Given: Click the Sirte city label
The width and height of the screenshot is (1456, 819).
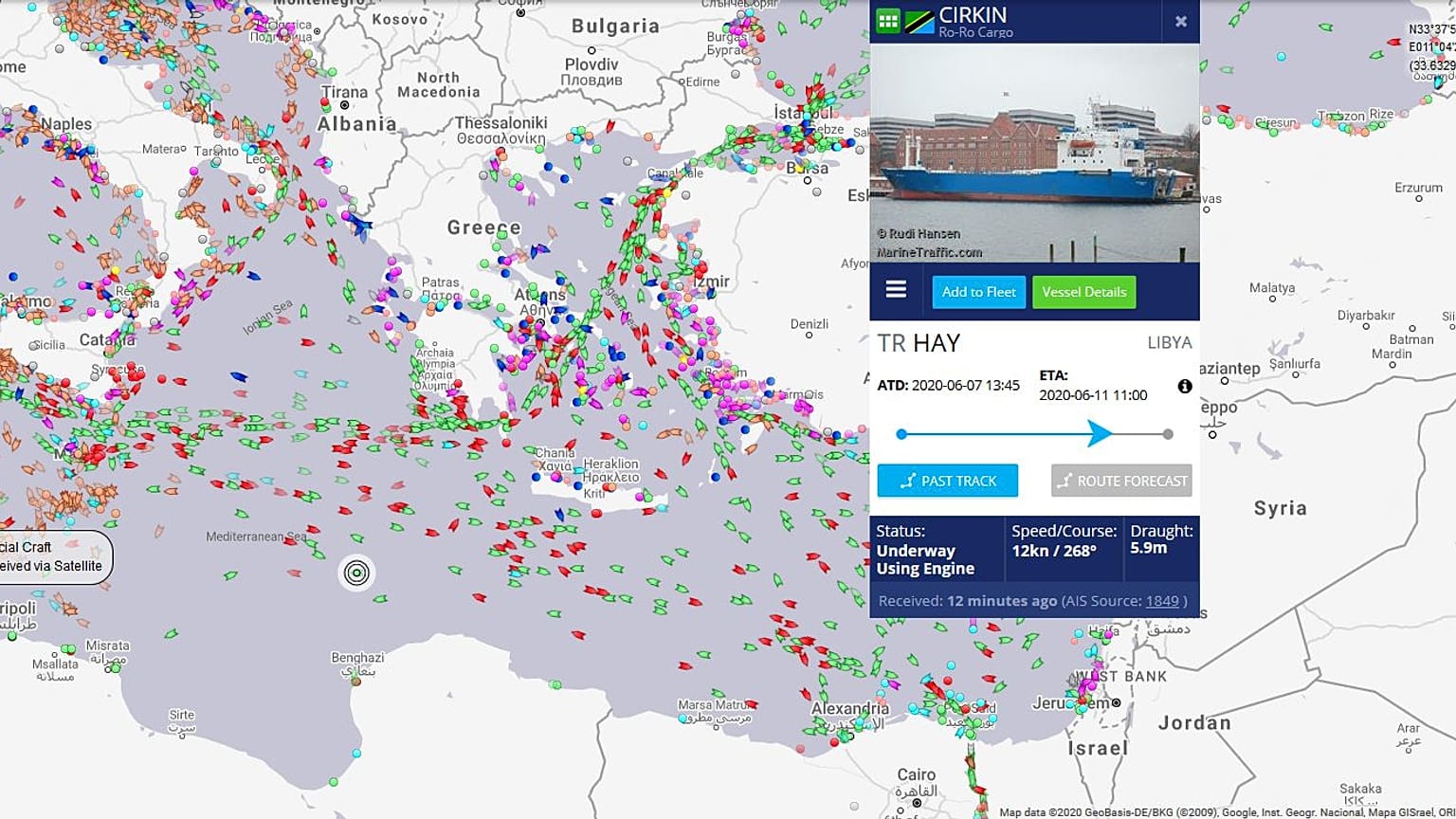Looking at the screenshot, I should (181, 715).
